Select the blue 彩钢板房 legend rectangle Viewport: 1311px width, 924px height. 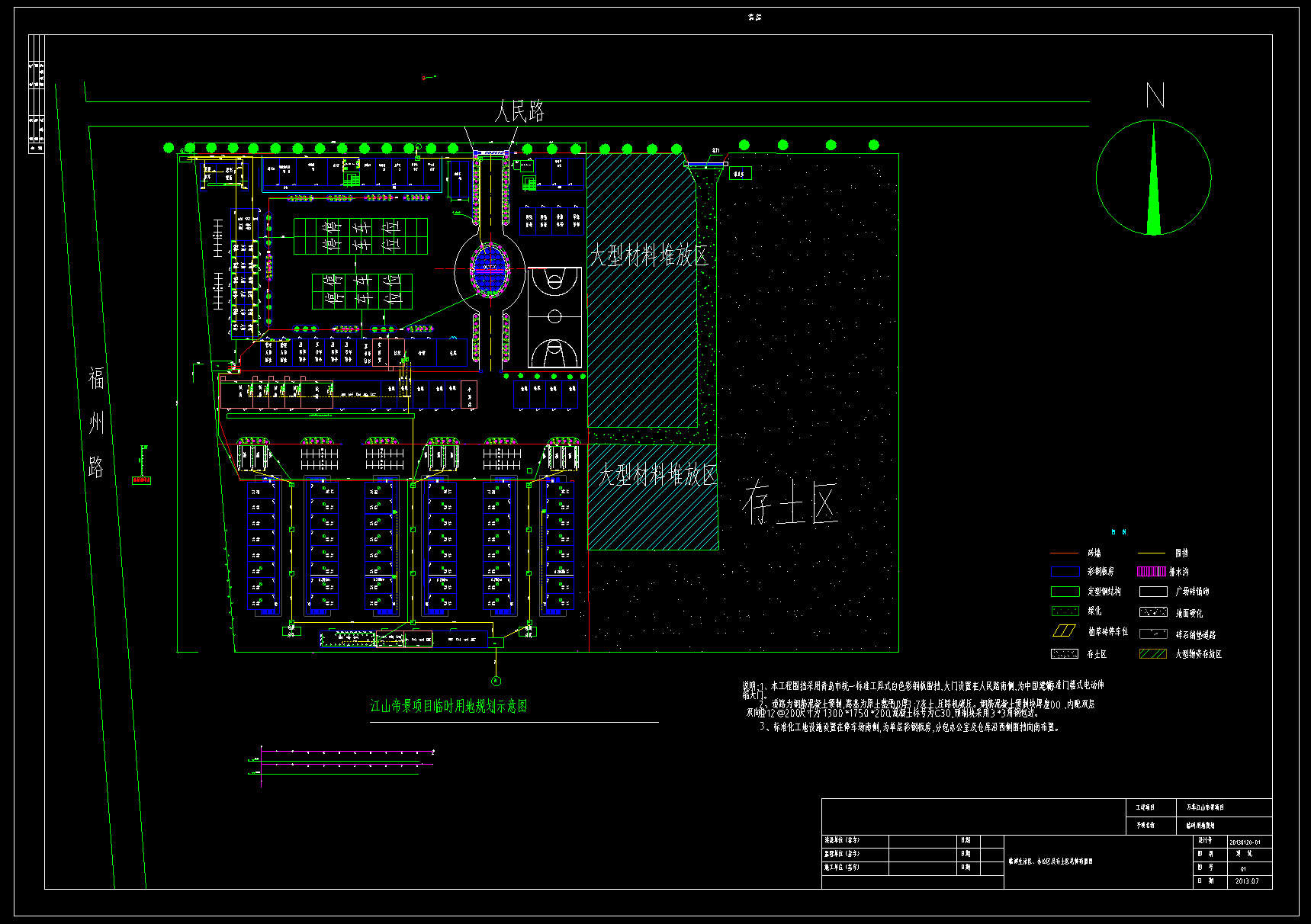1065,571
